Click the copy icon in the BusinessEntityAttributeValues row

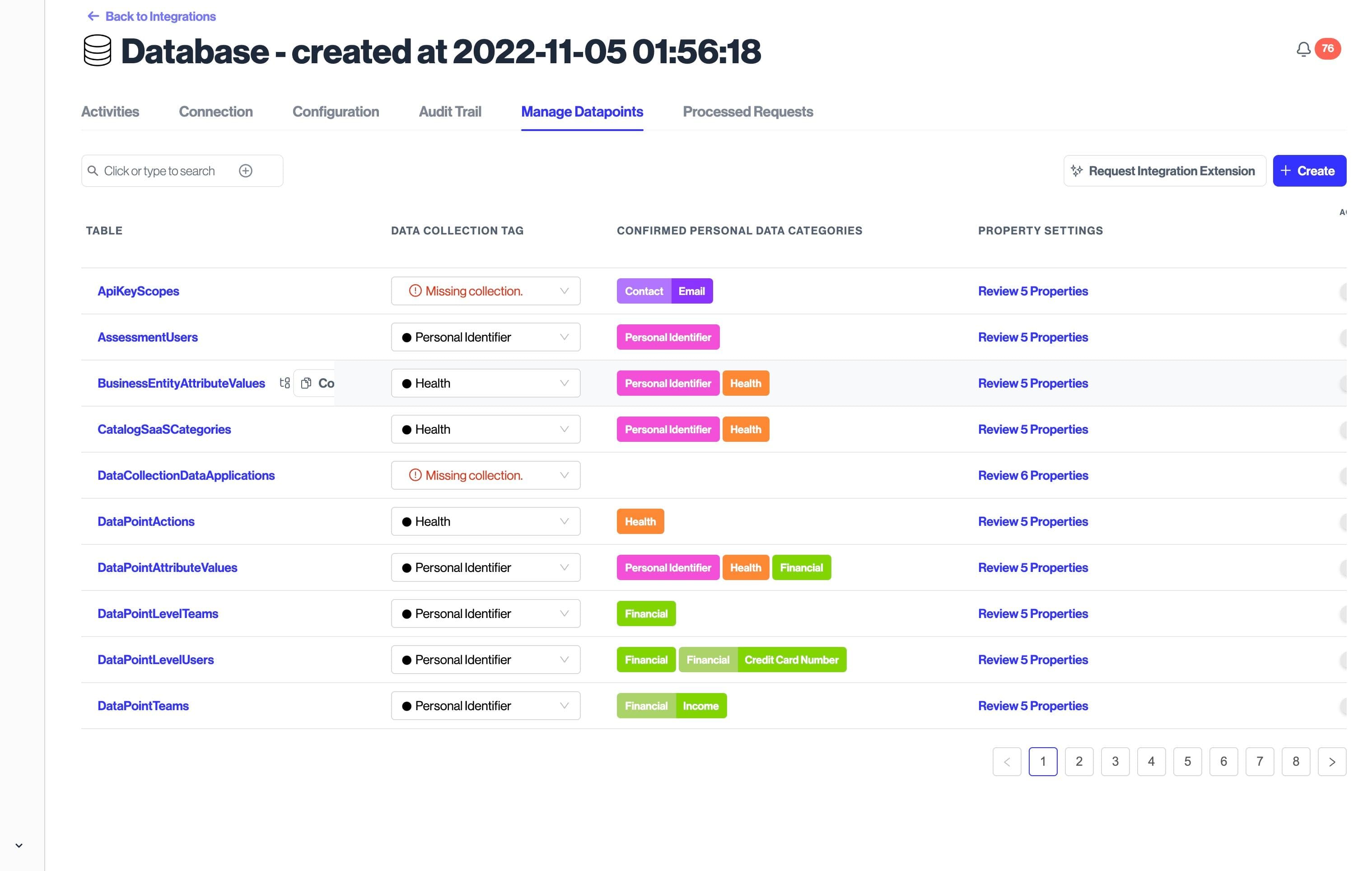point(307,383)
